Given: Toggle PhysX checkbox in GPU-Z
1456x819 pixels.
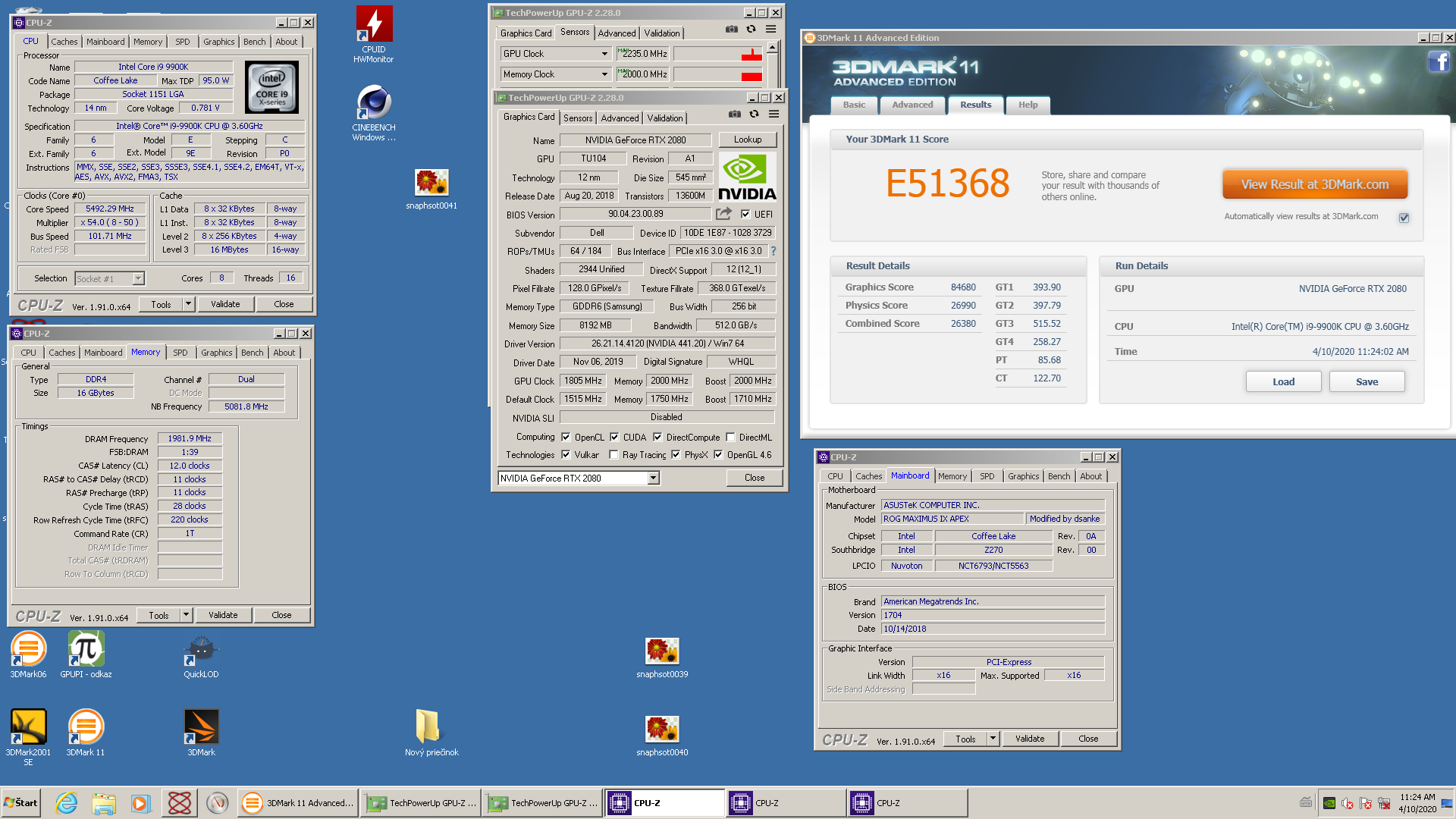Looking at the screenshot, I should 676,455.
